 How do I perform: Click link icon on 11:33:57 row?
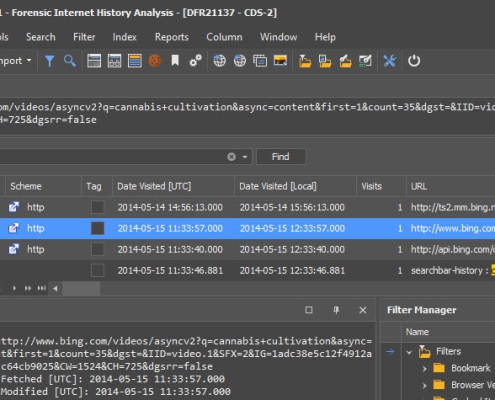point(14,228)
